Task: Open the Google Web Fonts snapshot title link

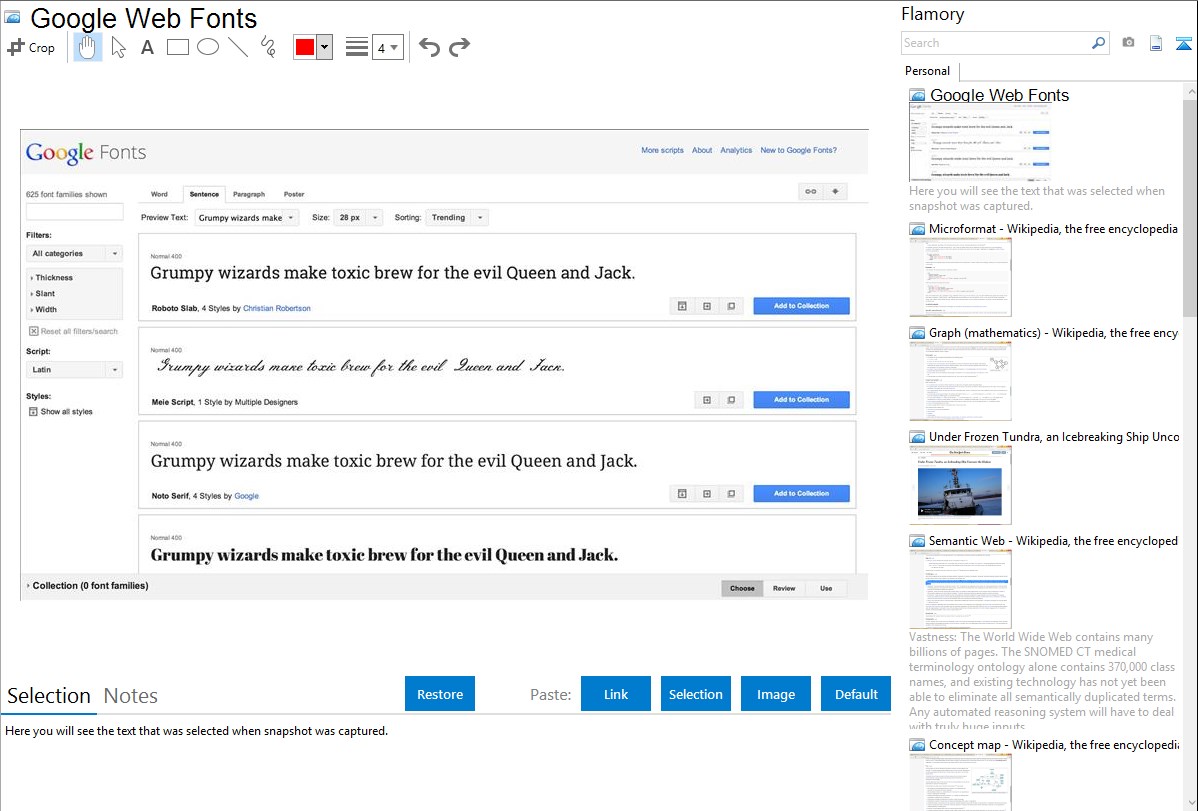Action: [x=999, y=96]
